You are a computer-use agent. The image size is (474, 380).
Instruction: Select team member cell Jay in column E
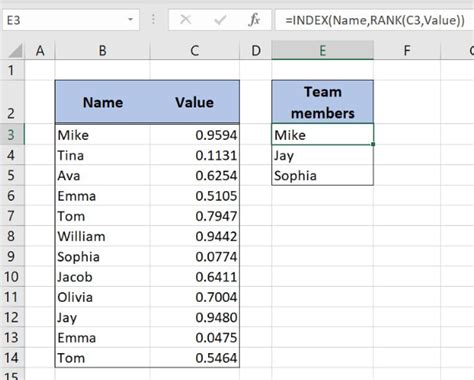323,155
